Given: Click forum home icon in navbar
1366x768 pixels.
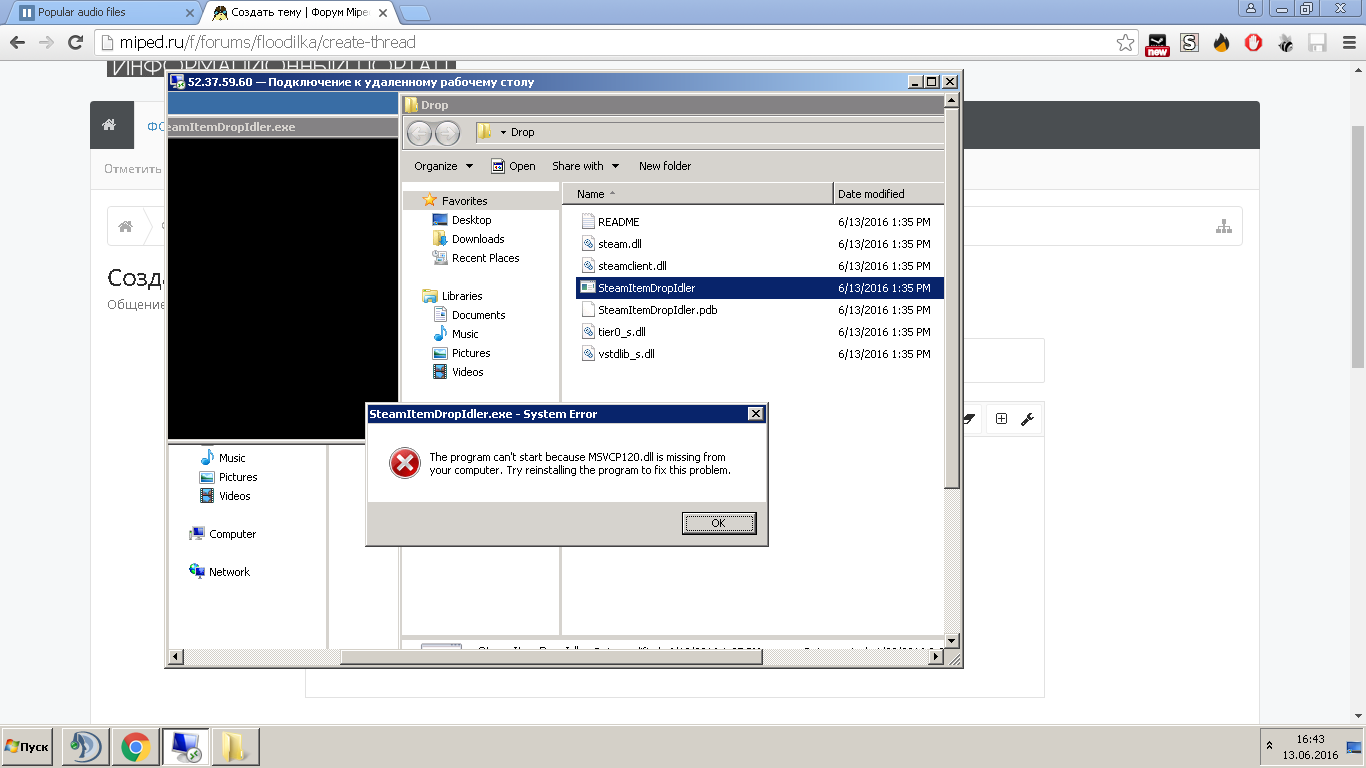Looking at the screenshot, I should coord(108,125).
